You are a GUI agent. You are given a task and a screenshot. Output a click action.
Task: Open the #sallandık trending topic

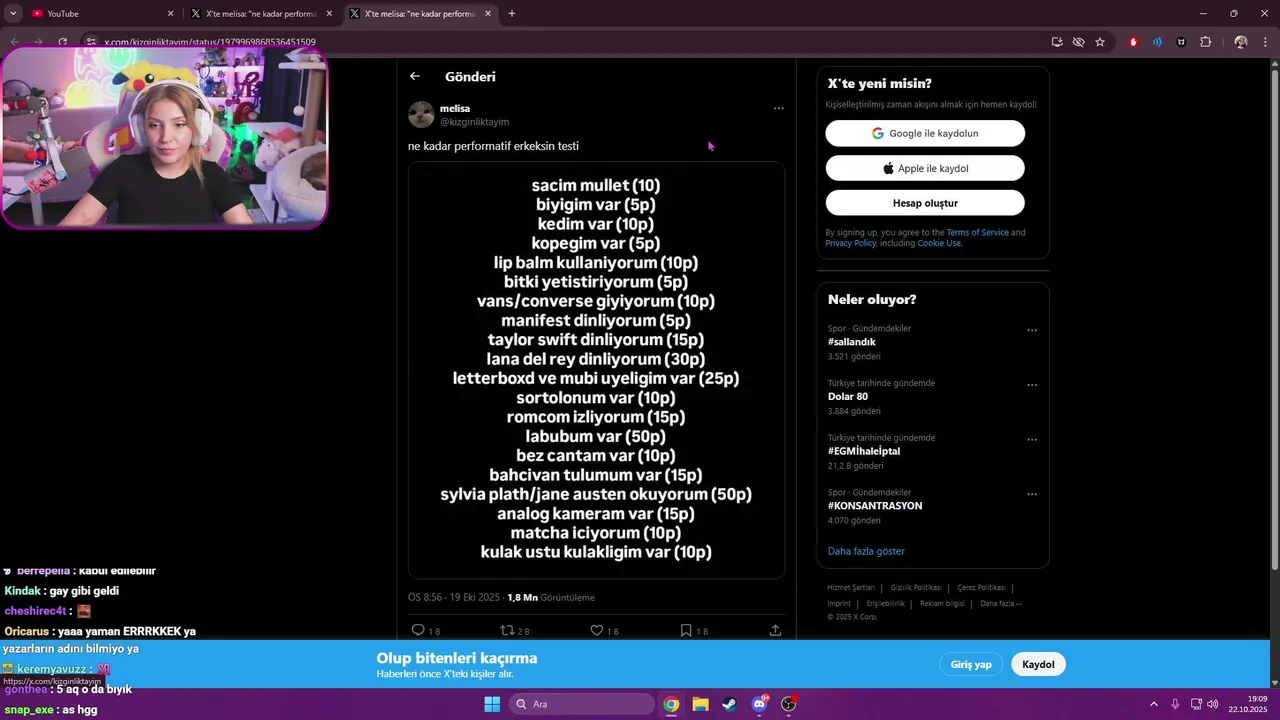(852, 342)
